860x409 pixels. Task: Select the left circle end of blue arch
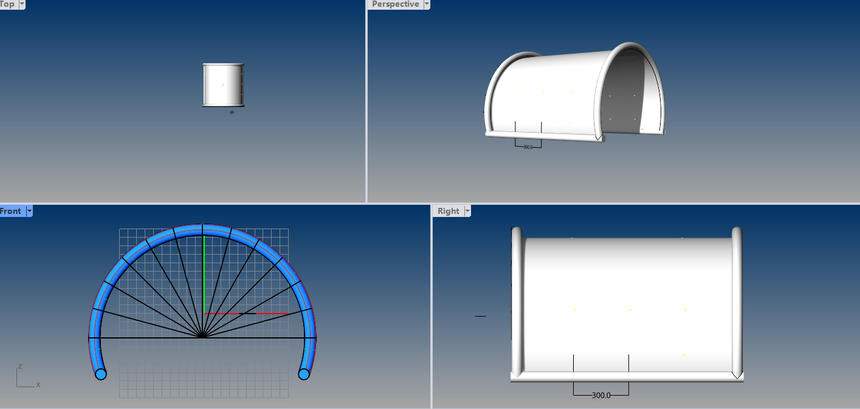point(100,374)
